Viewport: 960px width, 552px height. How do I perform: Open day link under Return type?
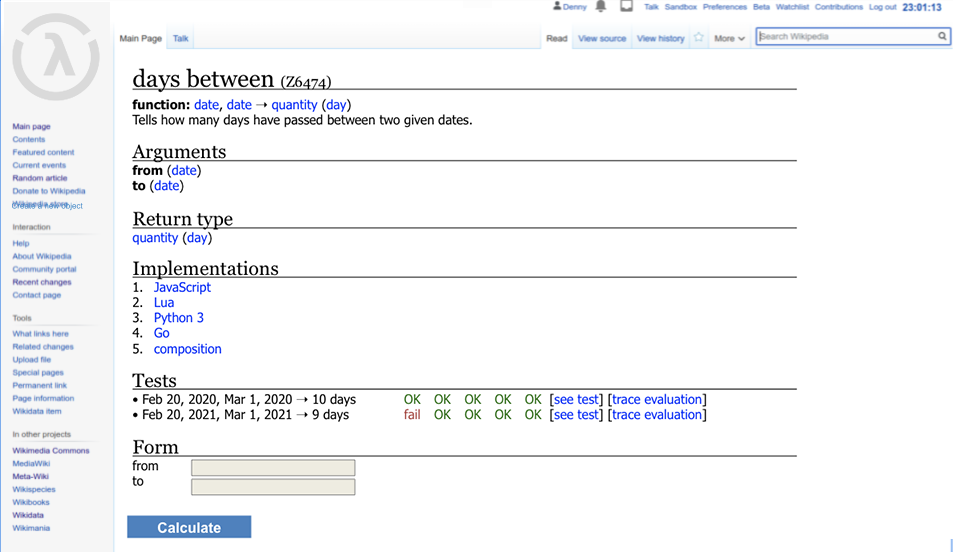197,237
